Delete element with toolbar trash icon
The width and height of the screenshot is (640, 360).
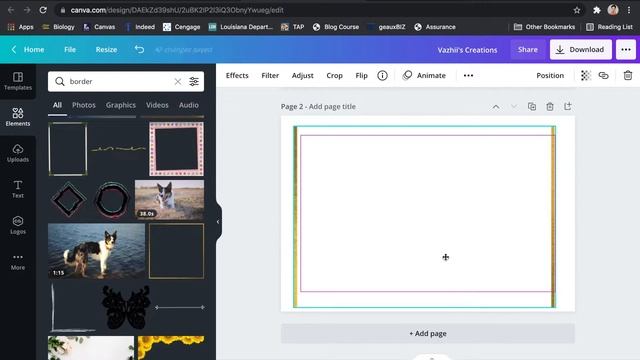[x=628, y=76]
